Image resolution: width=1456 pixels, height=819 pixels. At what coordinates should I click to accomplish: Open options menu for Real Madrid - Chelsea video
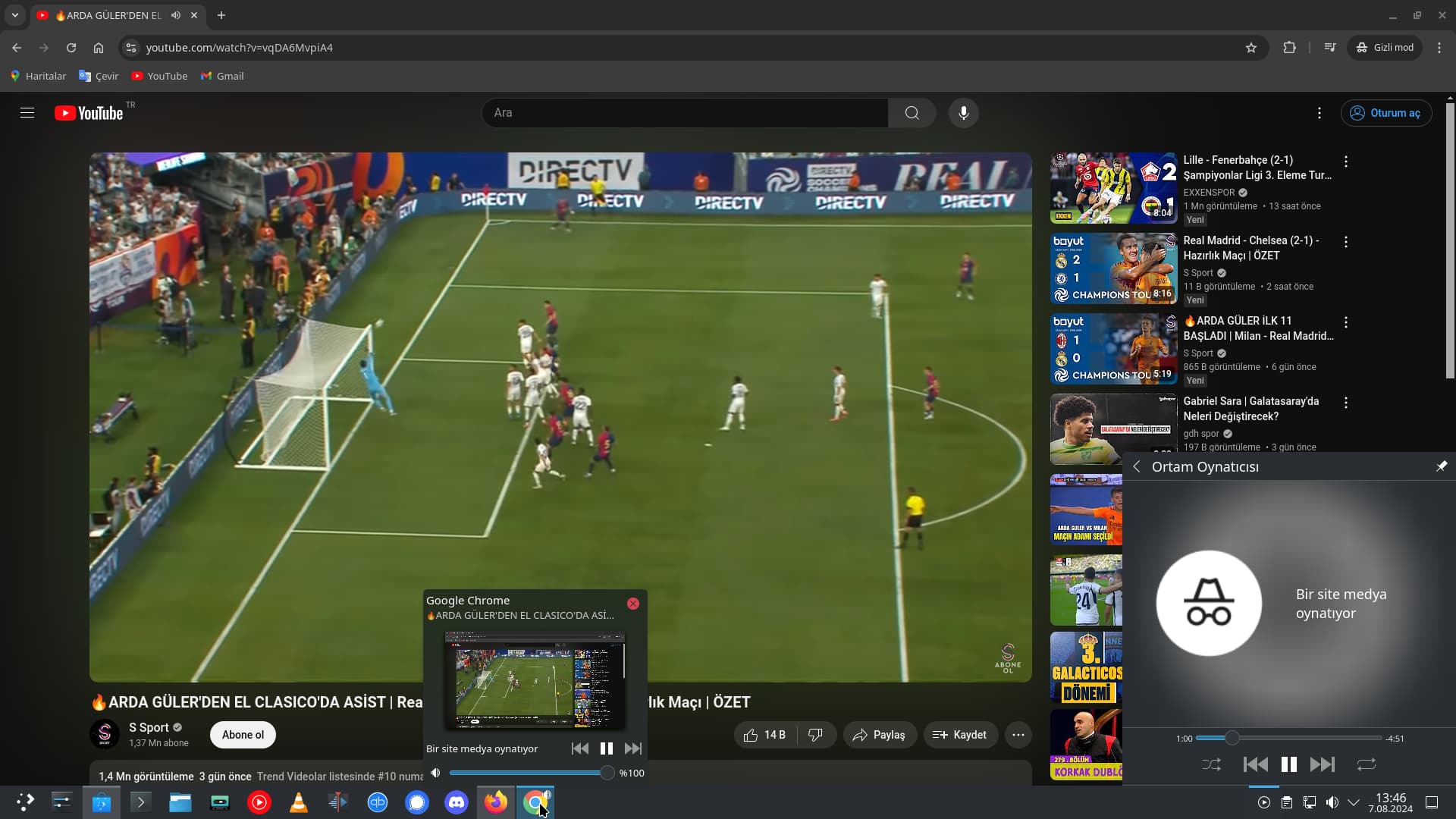tap(1346, 242)
